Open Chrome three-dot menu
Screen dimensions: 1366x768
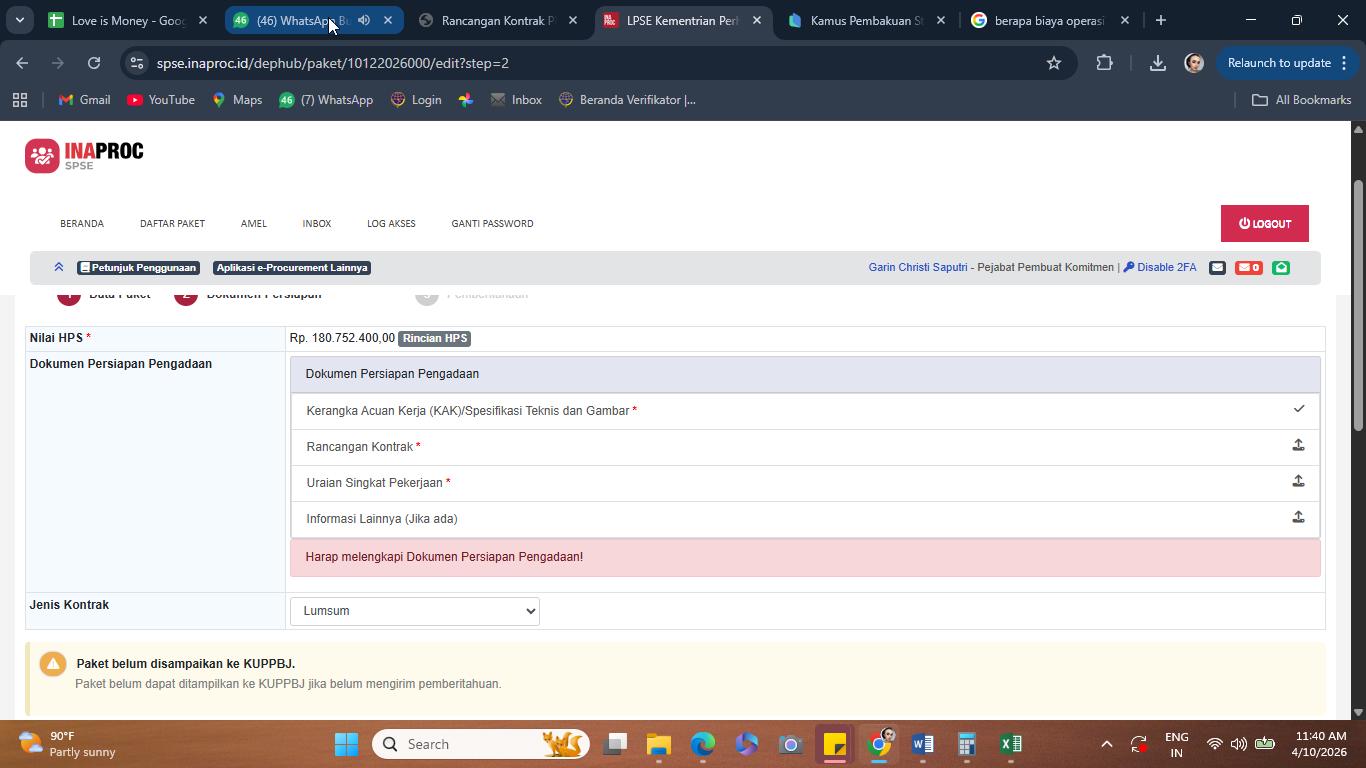point(1344,63)
